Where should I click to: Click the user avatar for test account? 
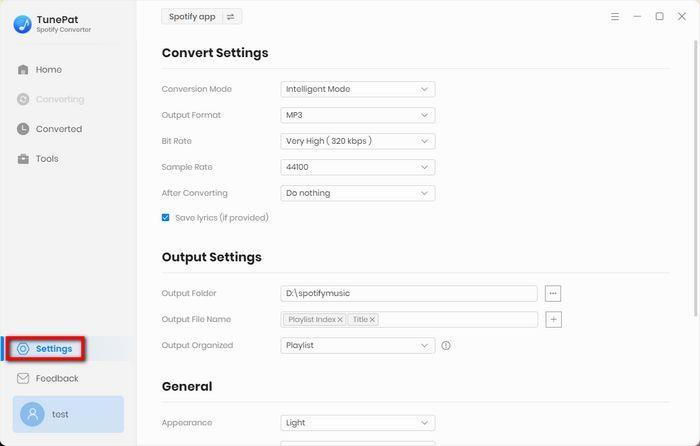coord(33,414)
